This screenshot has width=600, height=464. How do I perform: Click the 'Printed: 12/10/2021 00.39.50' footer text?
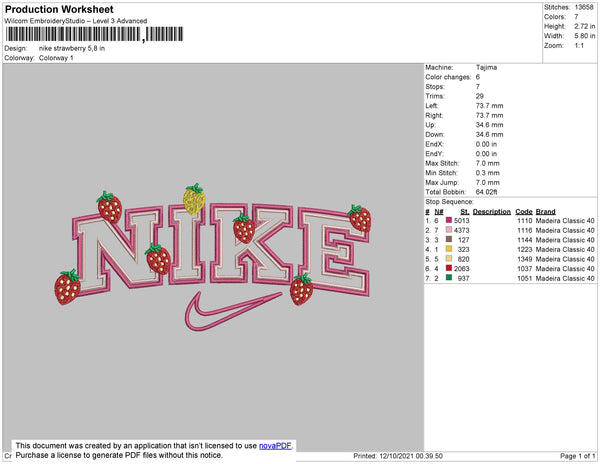click(398, 456)
